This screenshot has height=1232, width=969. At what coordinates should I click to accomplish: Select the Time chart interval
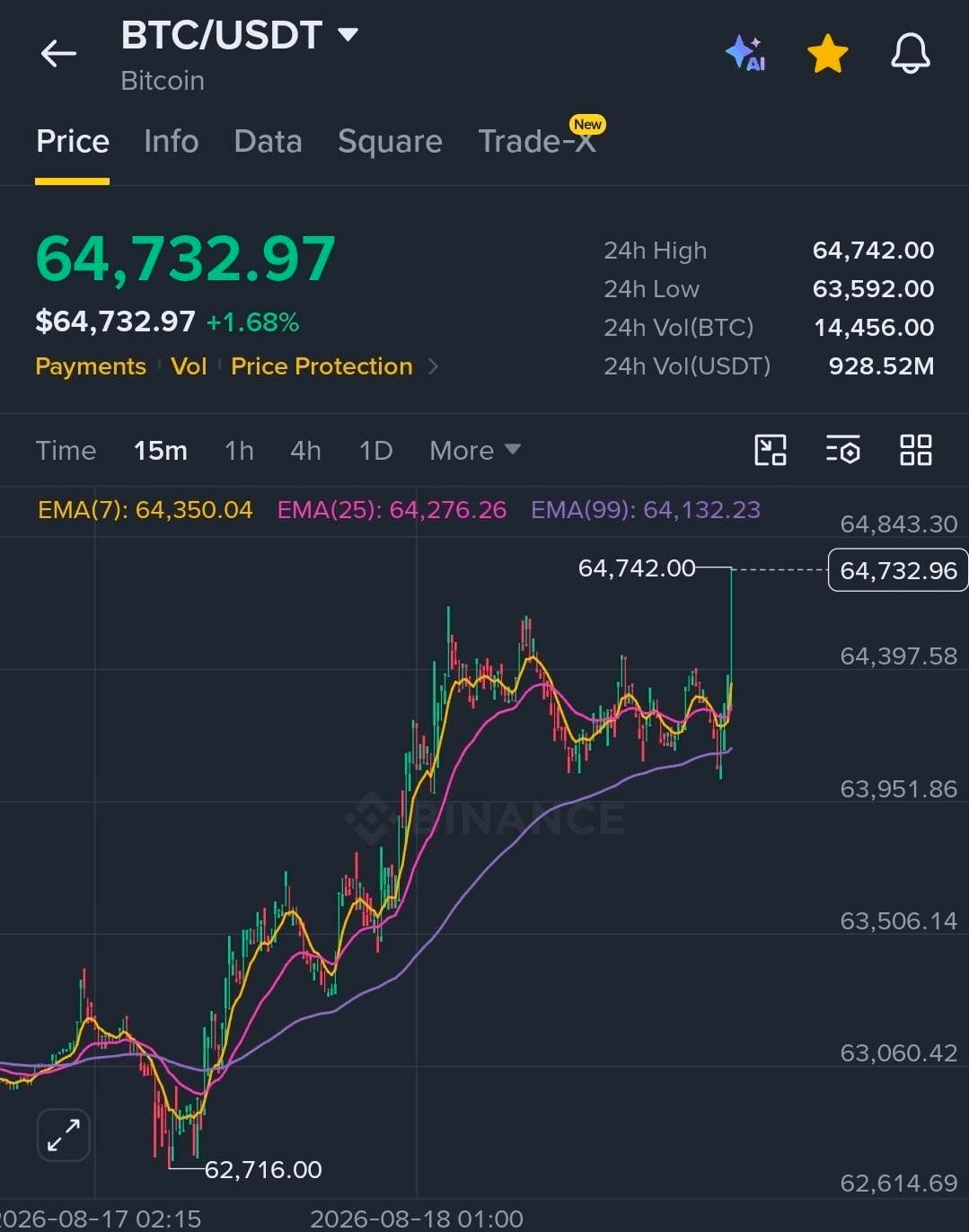click(66, 450)
